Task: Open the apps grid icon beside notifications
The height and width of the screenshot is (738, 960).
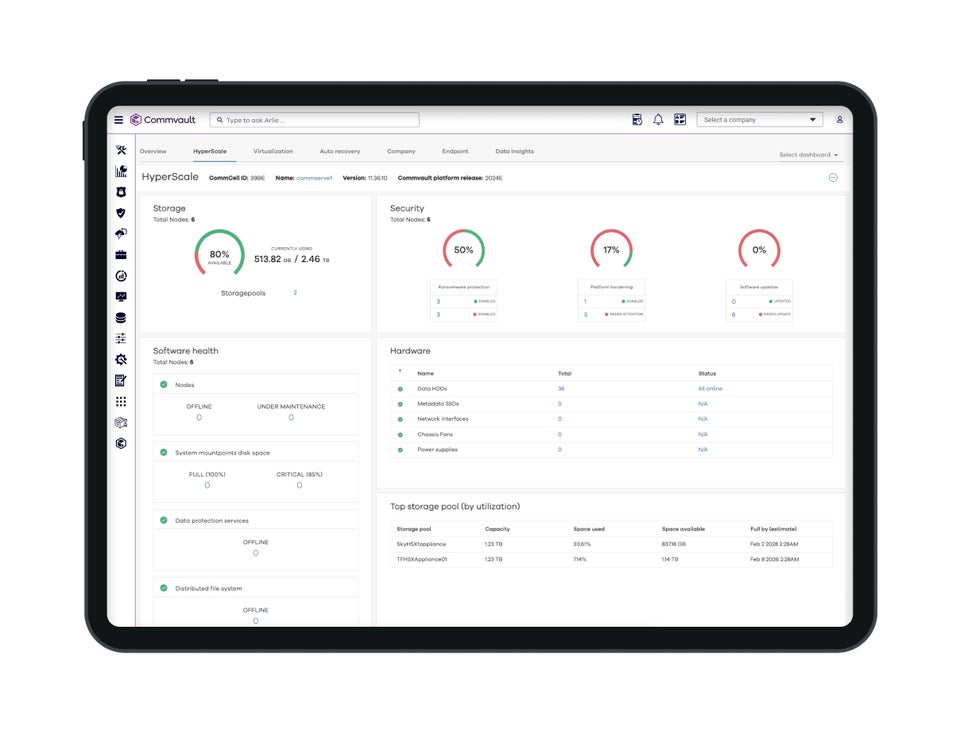Action: tap(679, 118)
